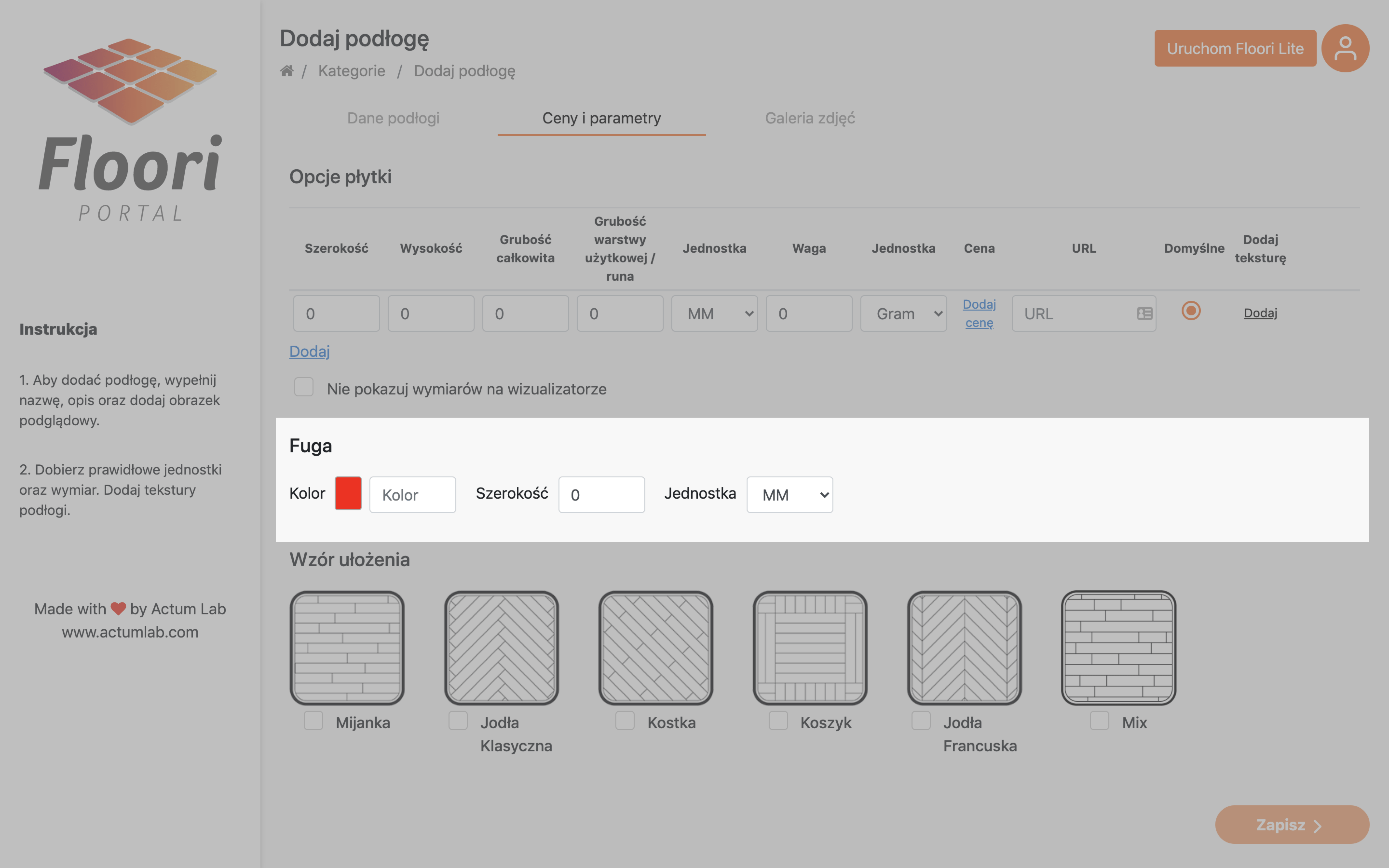Focus the Wysokość input field
Screen dimensions: 1389x868
(431, 313)
